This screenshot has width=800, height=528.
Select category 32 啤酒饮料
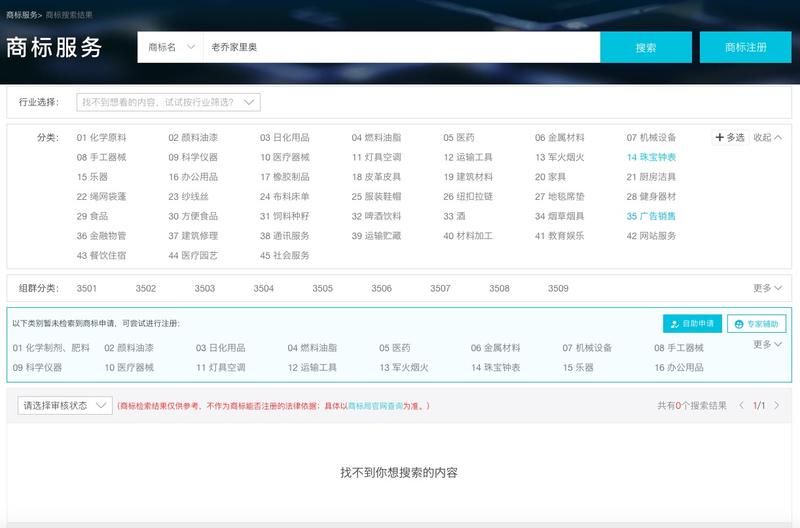pos(376,216)
